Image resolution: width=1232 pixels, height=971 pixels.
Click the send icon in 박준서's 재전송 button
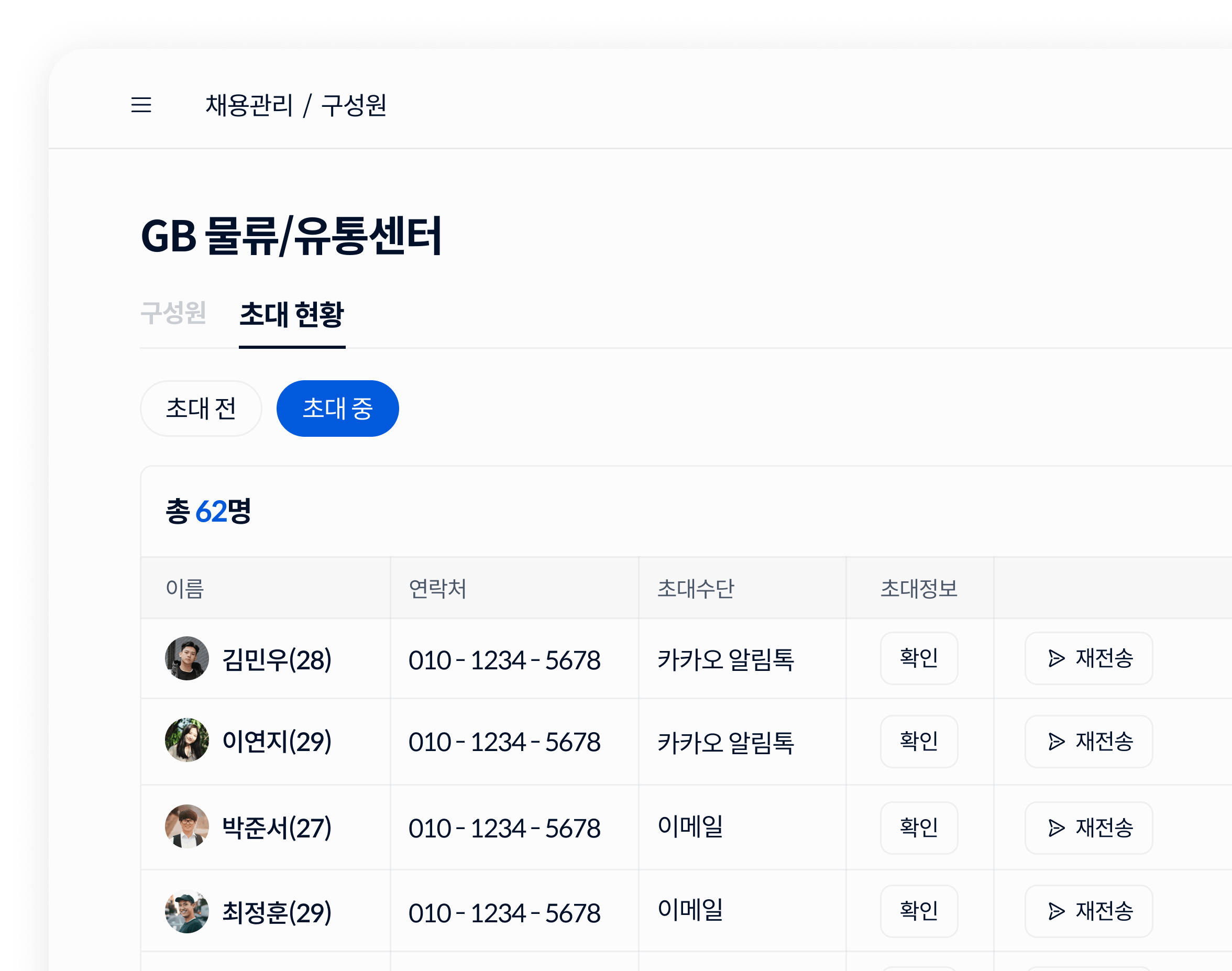tap(1057, 827)
